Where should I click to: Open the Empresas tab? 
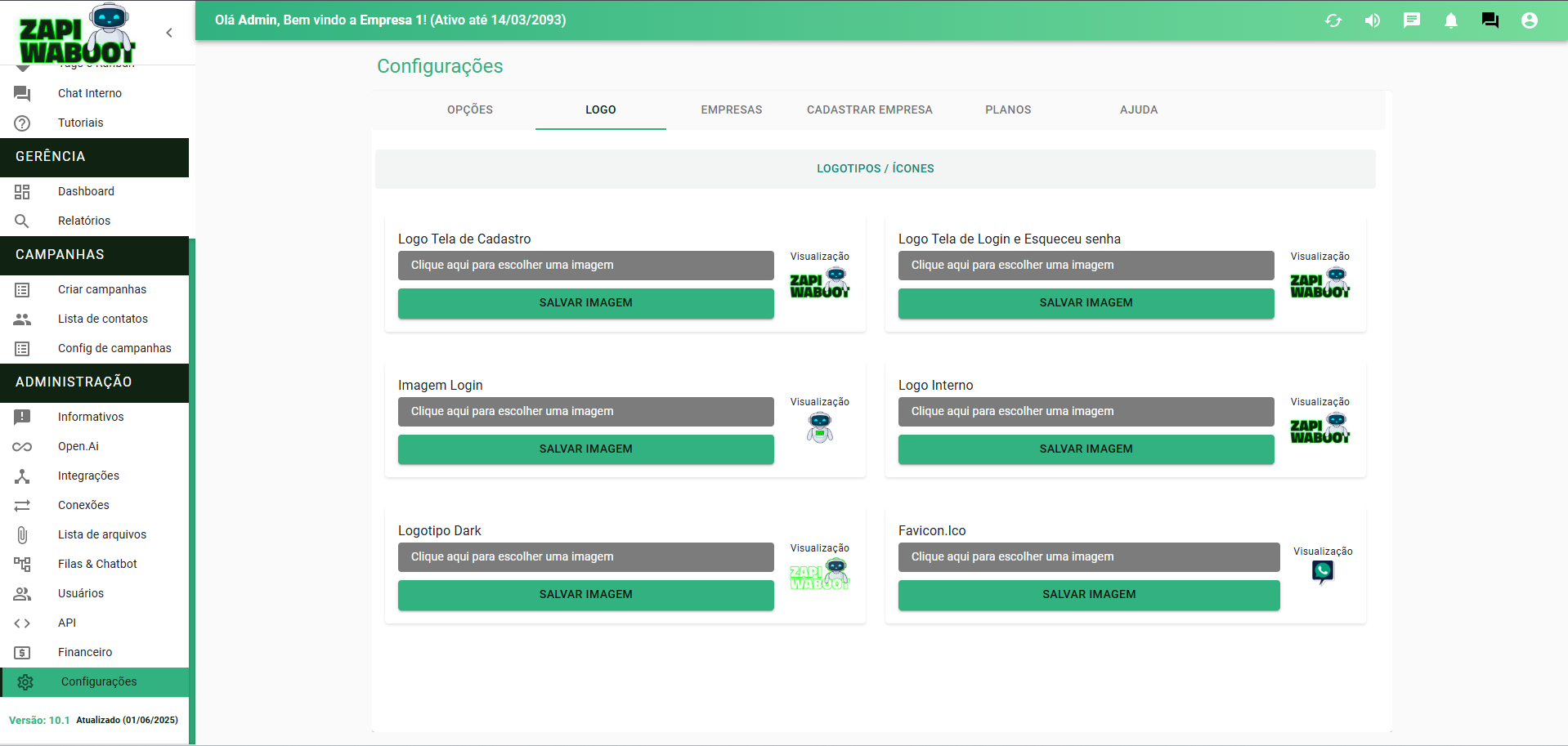732,109
